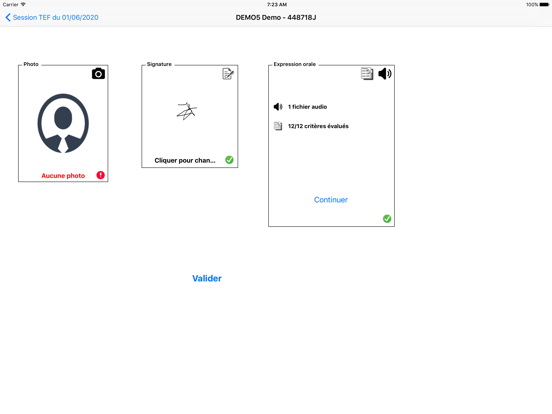Click document icon beside 12/12 critères évalués

(x=278, y=126)
